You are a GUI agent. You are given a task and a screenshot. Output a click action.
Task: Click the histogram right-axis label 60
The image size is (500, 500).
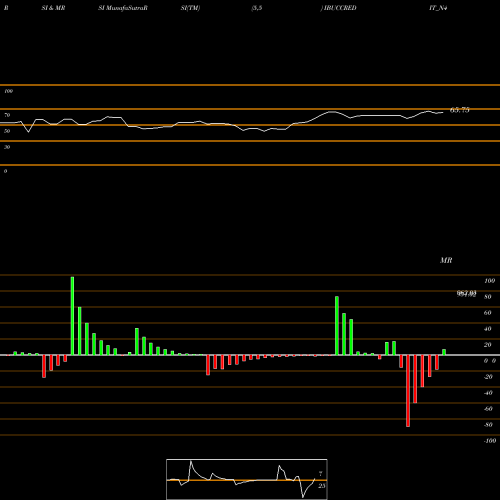[488, 313]
